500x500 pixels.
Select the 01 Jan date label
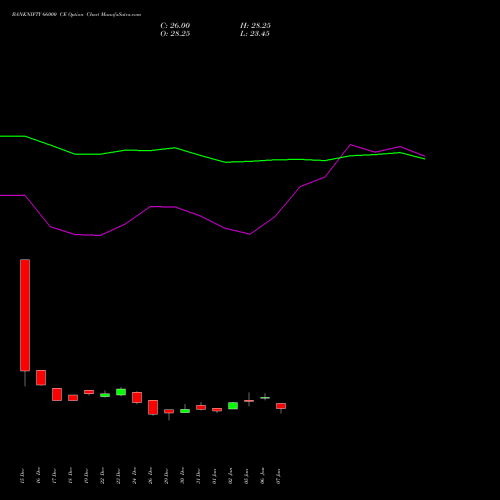coord(214,476)
